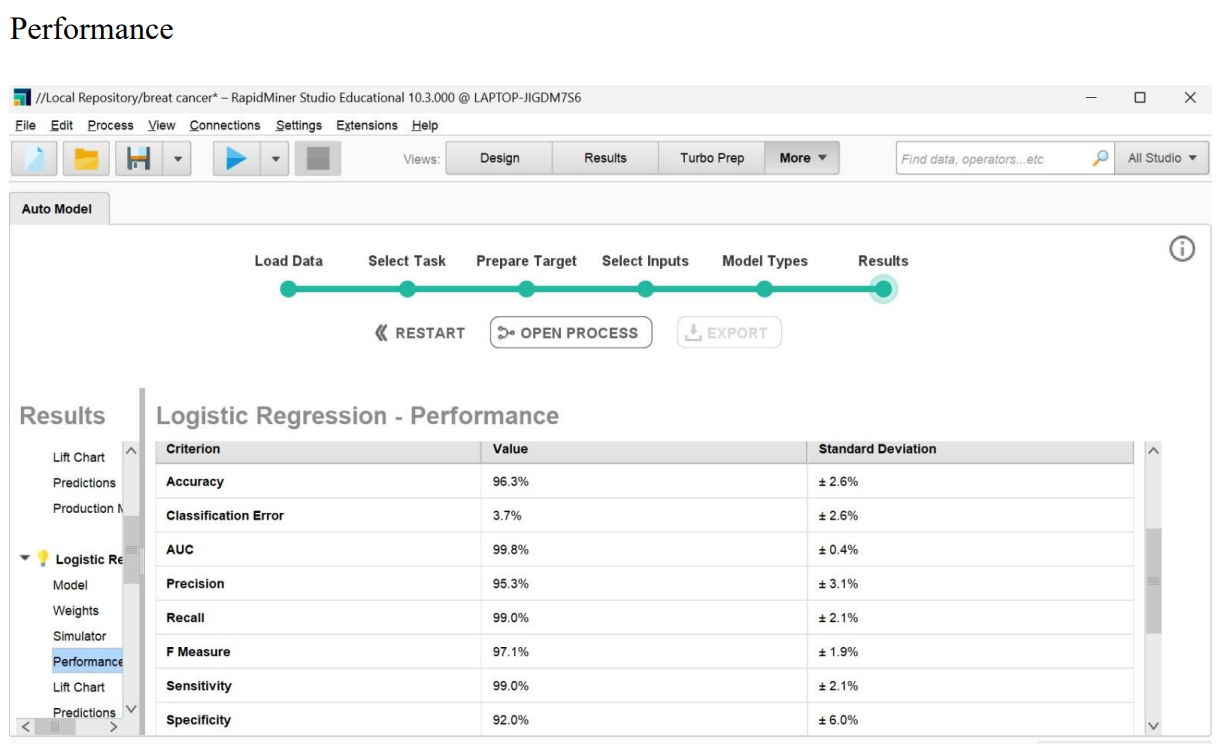Click the new process document icon
This screenshot has width=1216, height=744.
pos(34,158)
